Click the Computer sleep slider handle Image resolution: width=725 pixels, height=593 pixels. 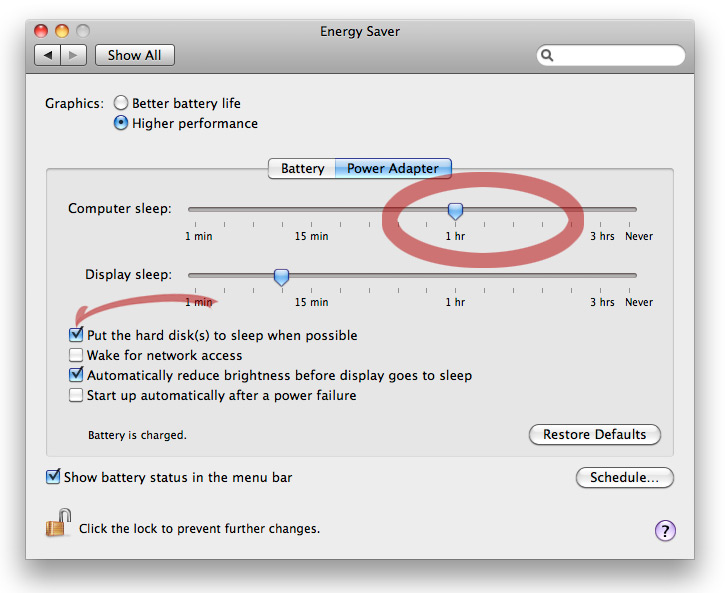455,211
